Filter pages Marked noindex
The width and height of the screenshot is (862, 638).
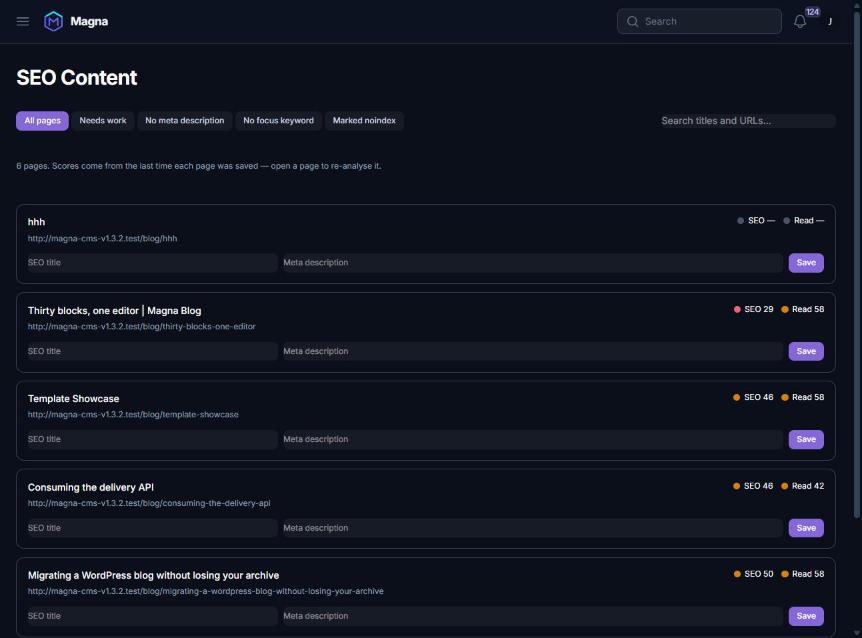pos(364,121)
